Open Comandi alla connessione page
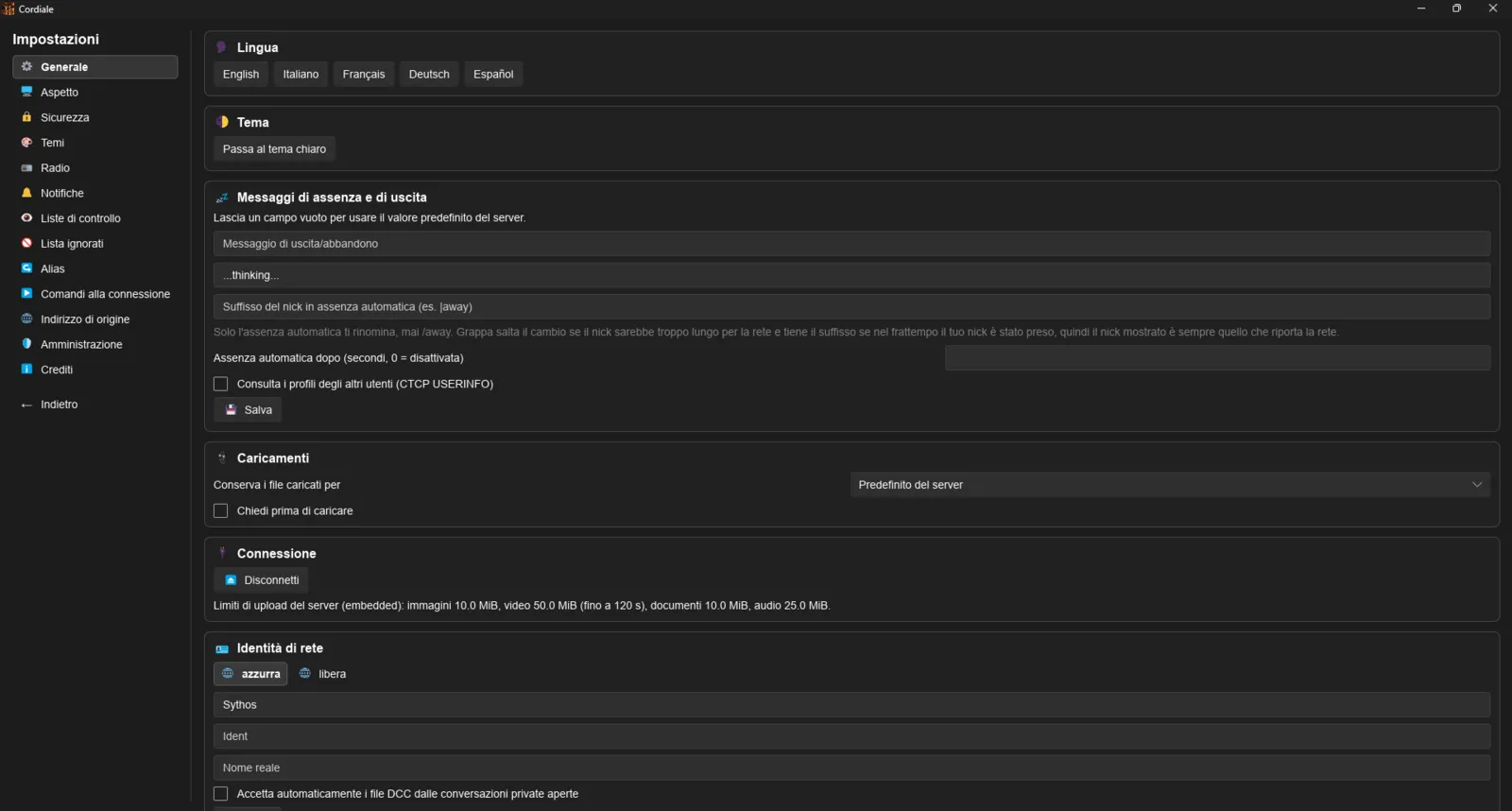The height and width of the screenshot is (811, 1512). click(94, 294)
